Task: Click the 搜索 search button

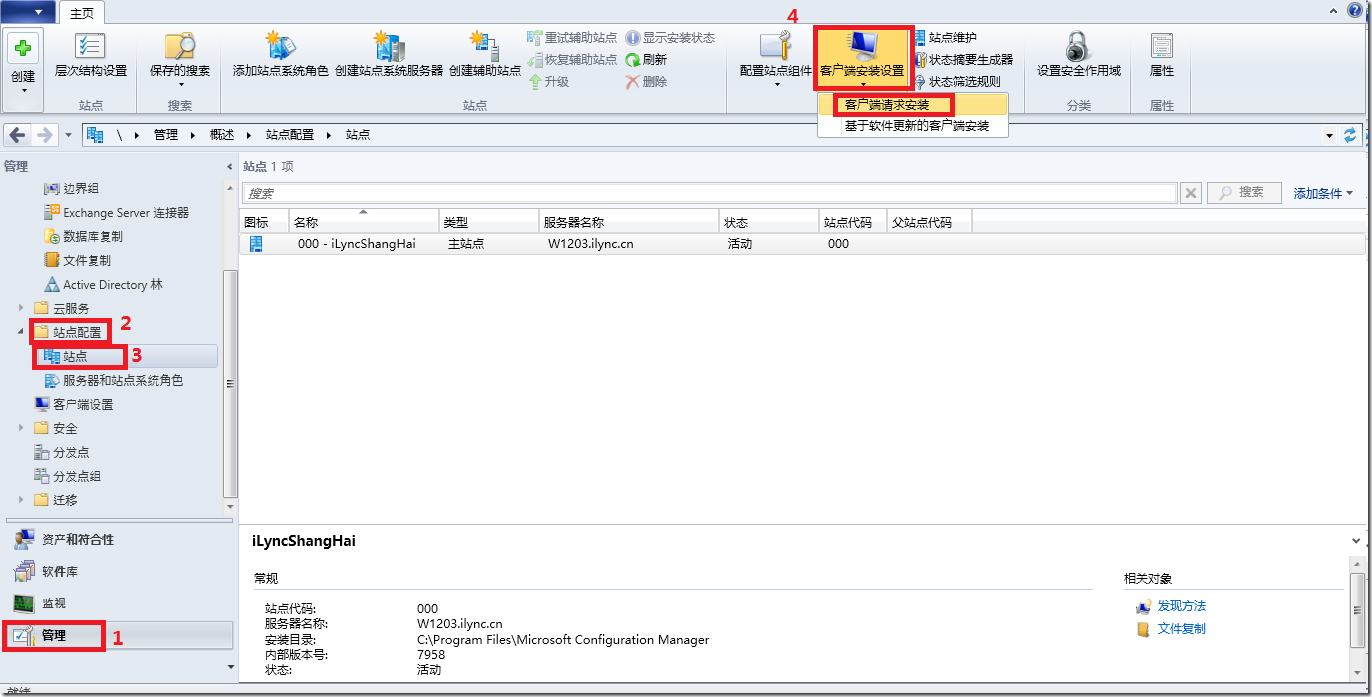Action: (1245, 193)
